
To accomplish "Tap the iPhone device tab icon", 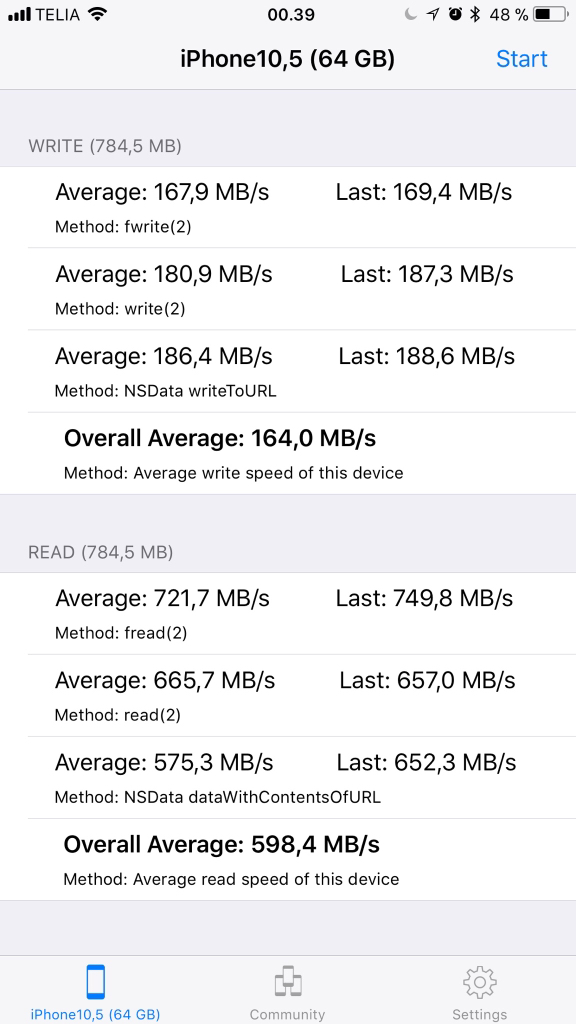I will pyautogui.click(x=95, y=982).
